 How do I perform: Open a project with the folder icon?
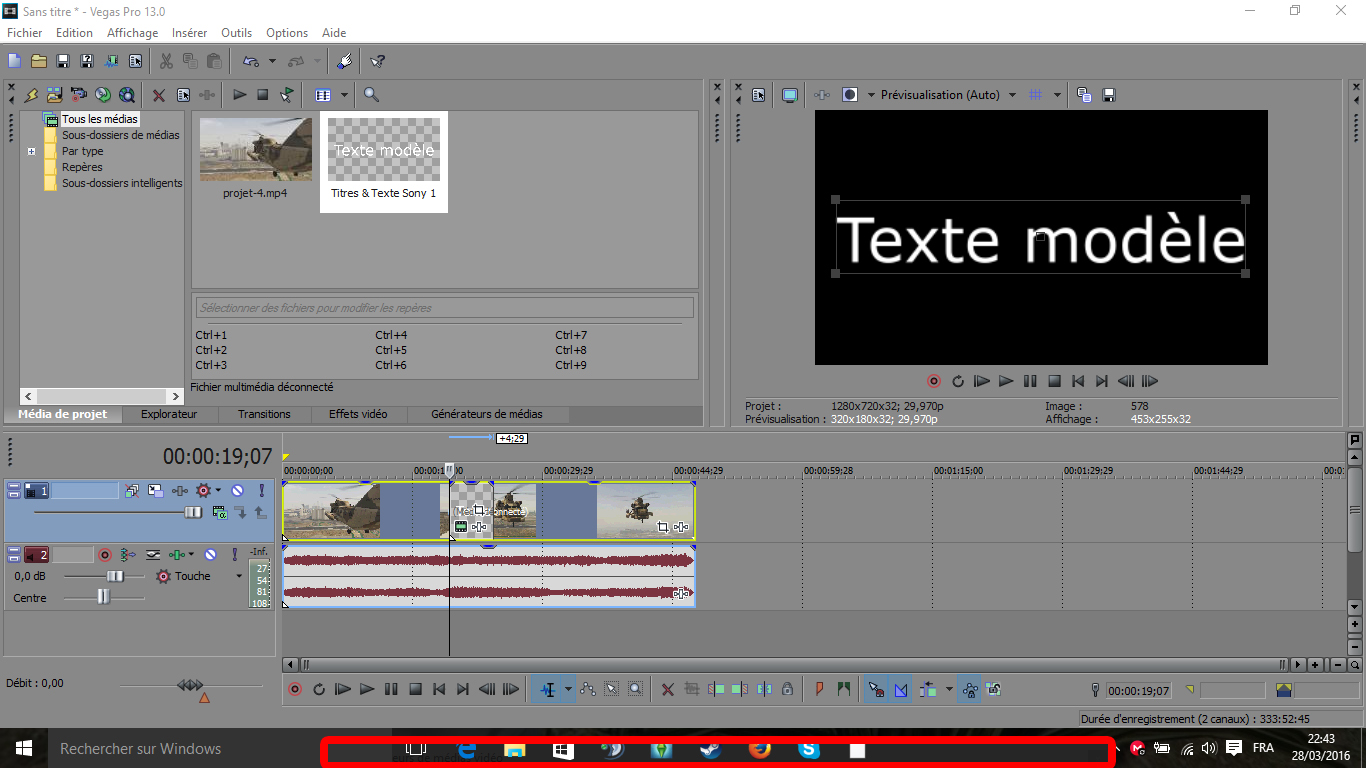click(x=39, y=61)
